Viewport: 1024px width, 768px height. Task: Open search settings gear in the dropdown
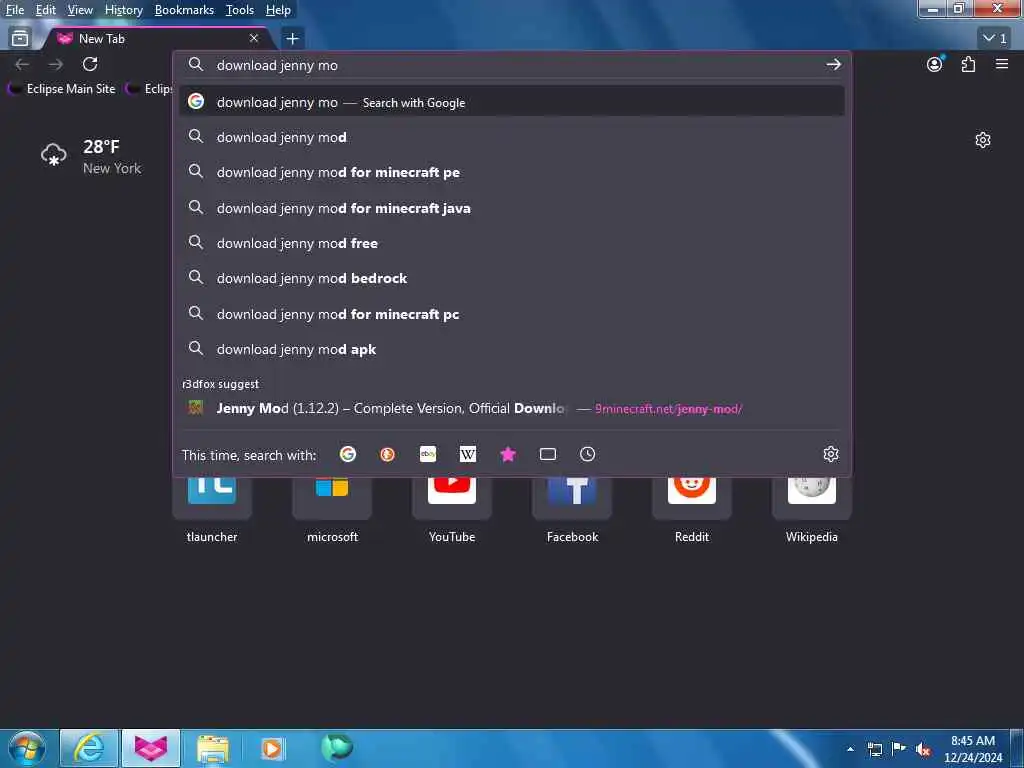831,454
